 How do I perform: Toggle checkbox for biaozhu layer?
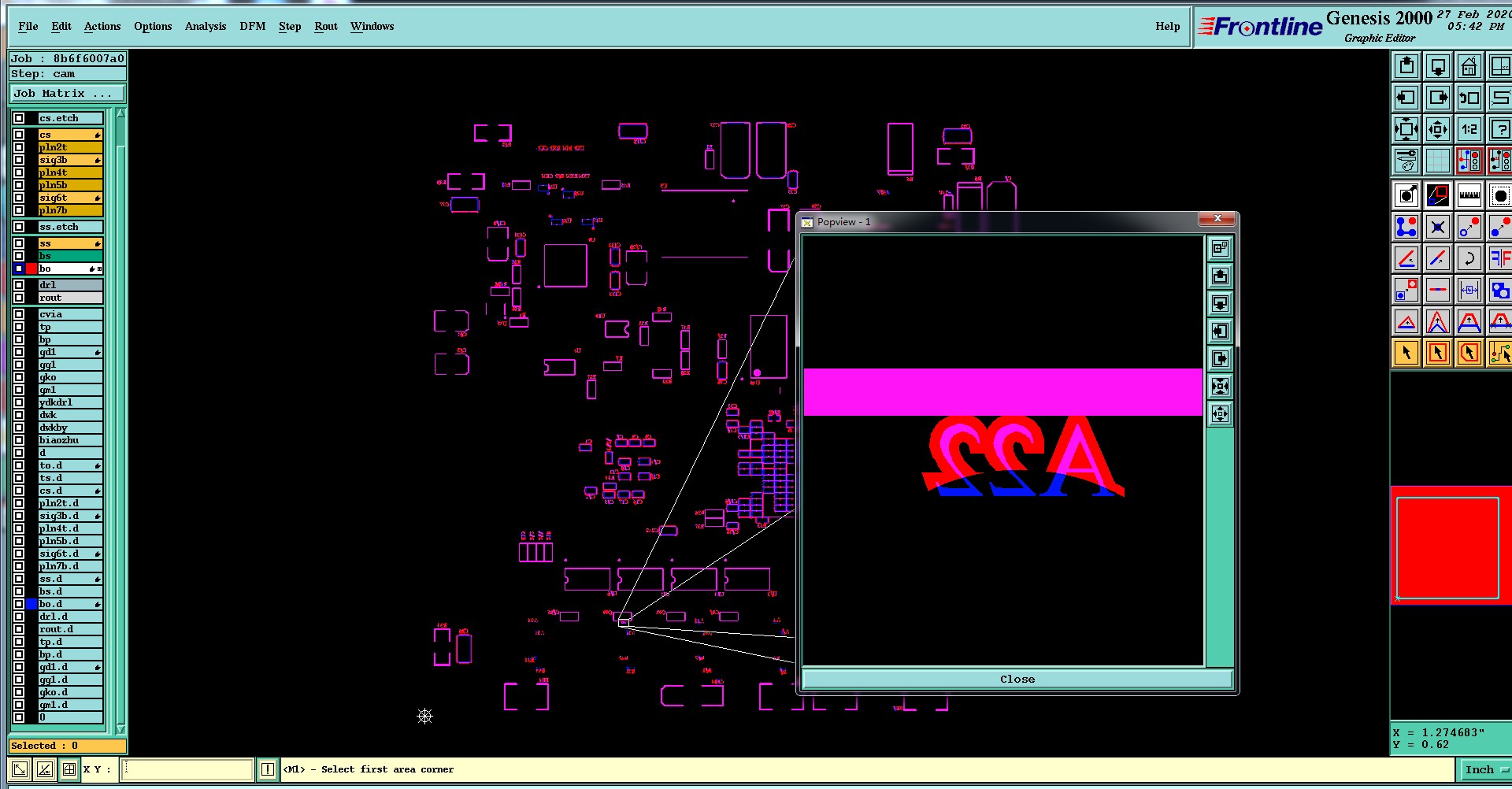[x=19, y=440]
